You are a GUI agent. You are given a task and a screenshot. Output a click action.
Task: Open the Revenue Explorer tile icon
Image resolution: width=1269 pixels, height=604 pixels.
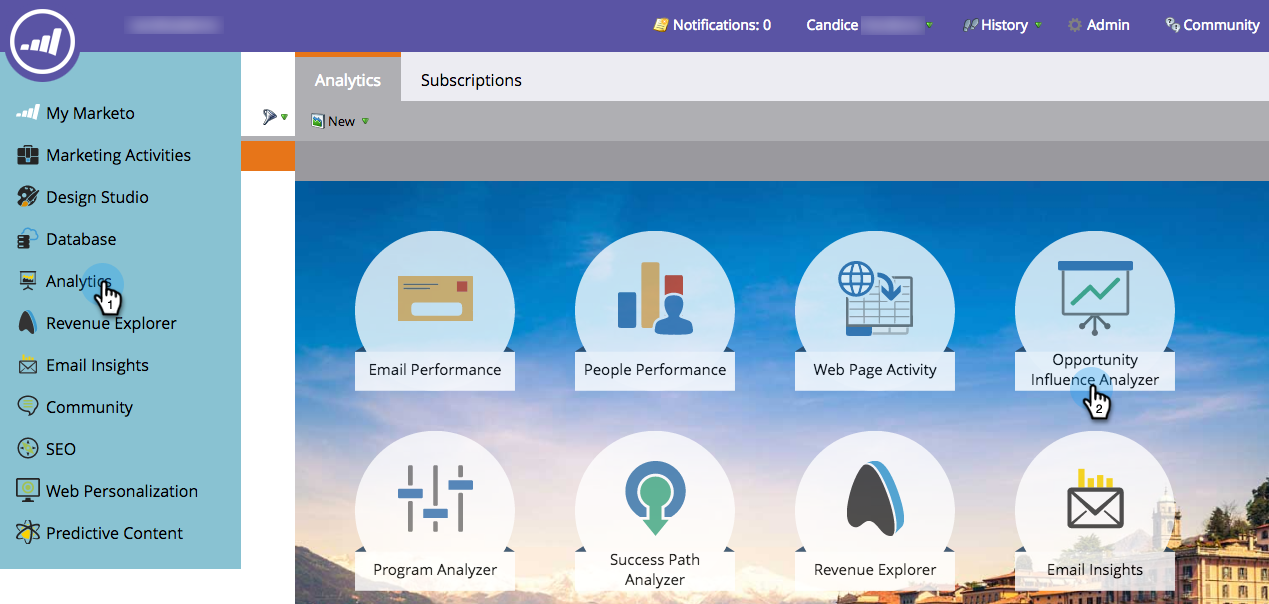[875, 498]
